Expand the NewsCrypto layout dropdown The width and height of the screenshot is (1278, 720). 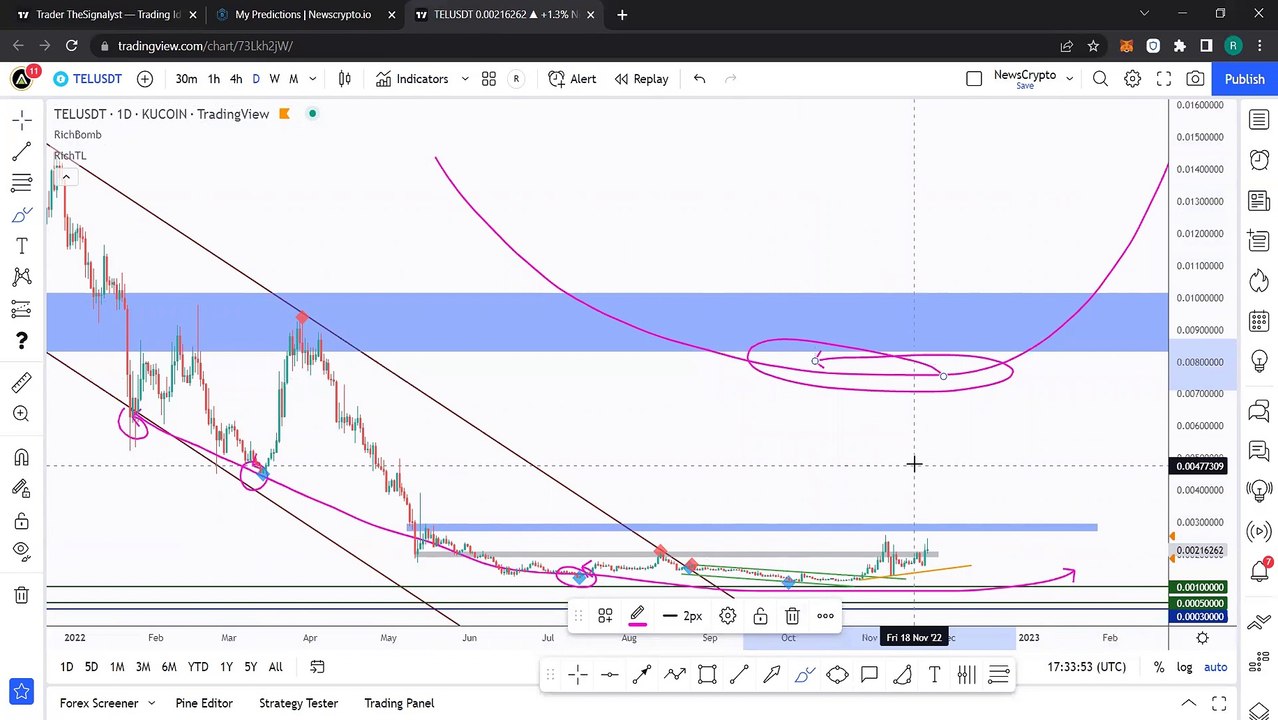click(1070, 79)
